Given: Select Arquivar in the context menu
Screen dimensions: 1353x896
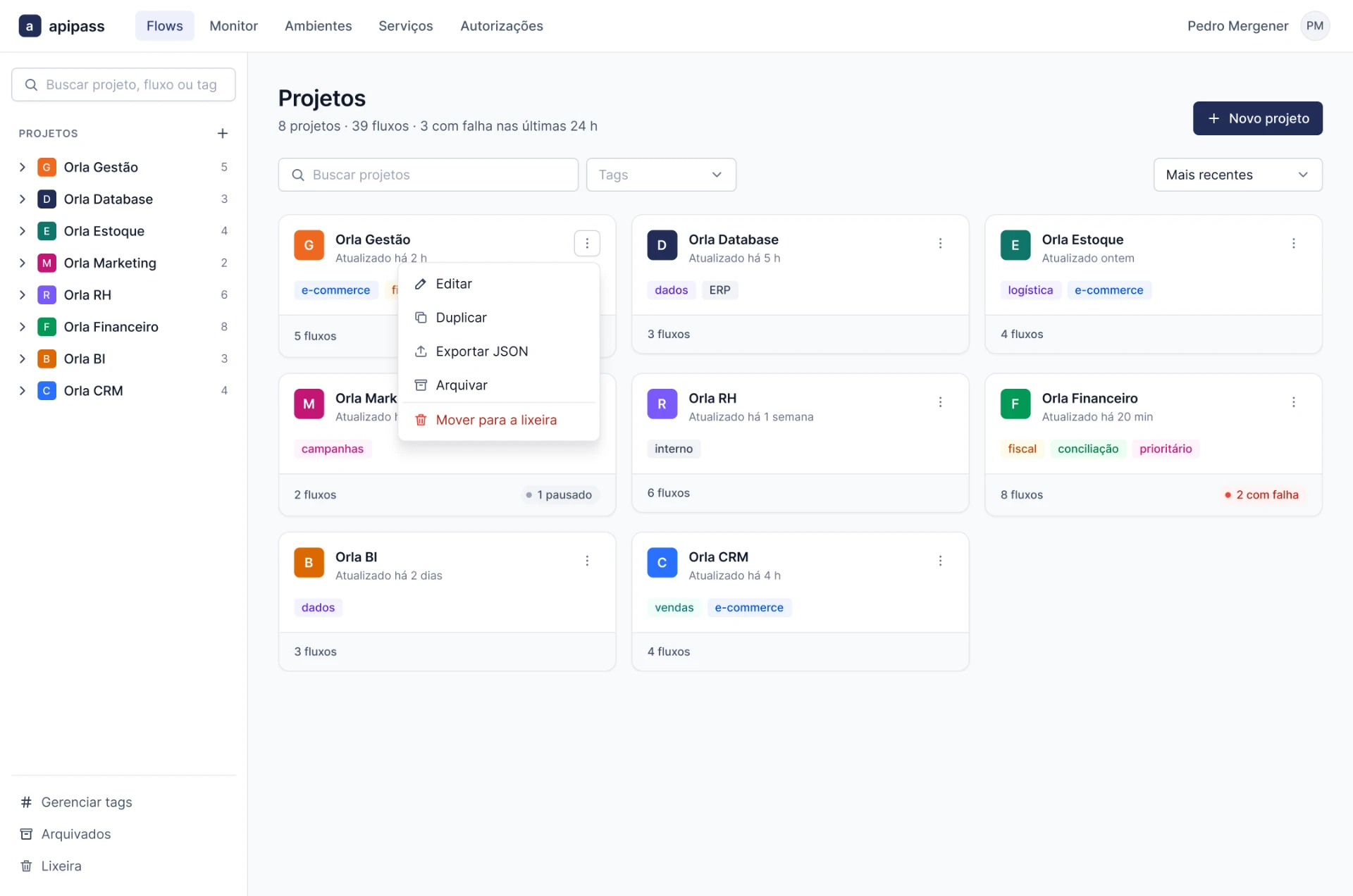Looking at the screenshot, I should [x=498, y=385].
